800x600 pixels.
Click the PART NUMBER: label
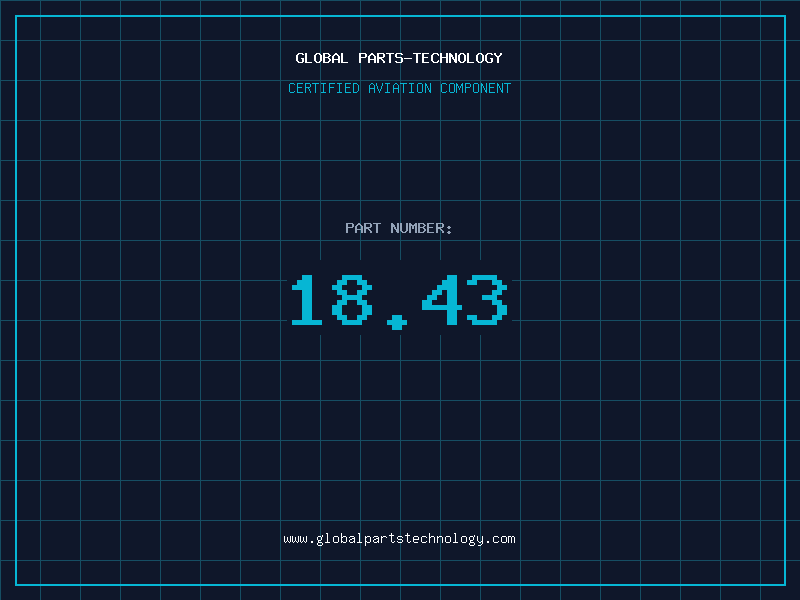[x=399, y=228]
